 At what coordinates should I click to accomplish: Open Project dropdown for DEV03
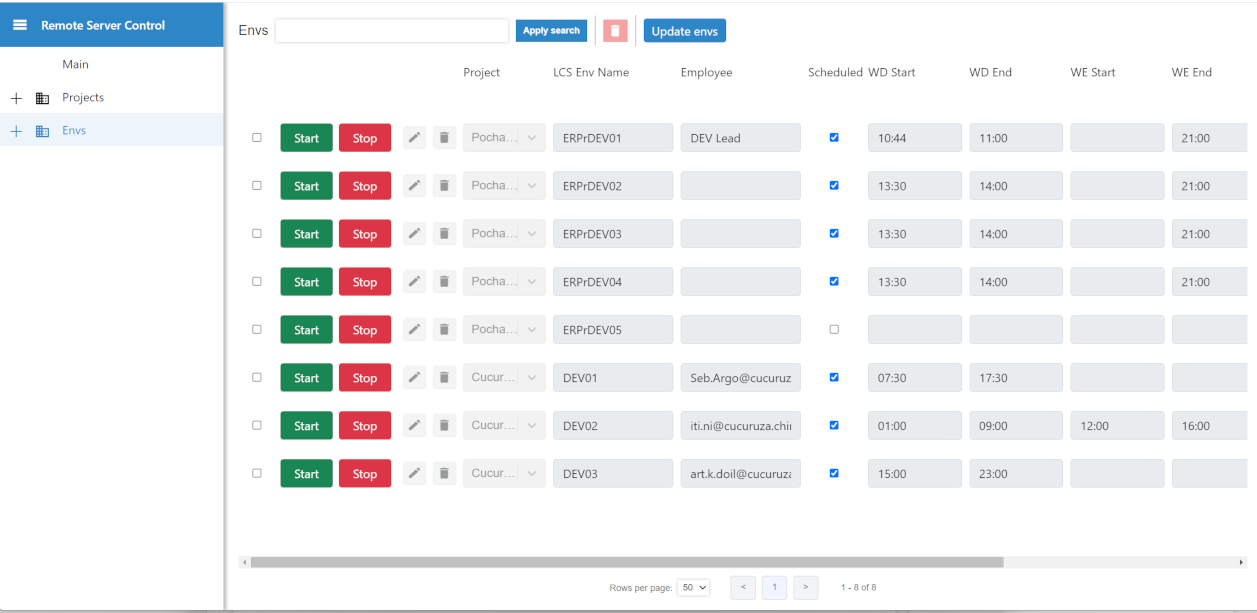(x=504, y=474)
